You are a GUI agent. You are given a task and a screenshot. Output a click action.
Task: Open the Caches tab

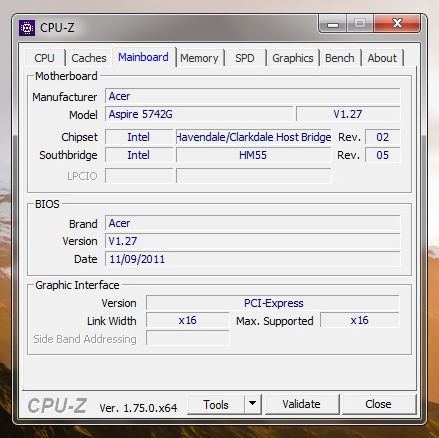(x=89, y=58)
